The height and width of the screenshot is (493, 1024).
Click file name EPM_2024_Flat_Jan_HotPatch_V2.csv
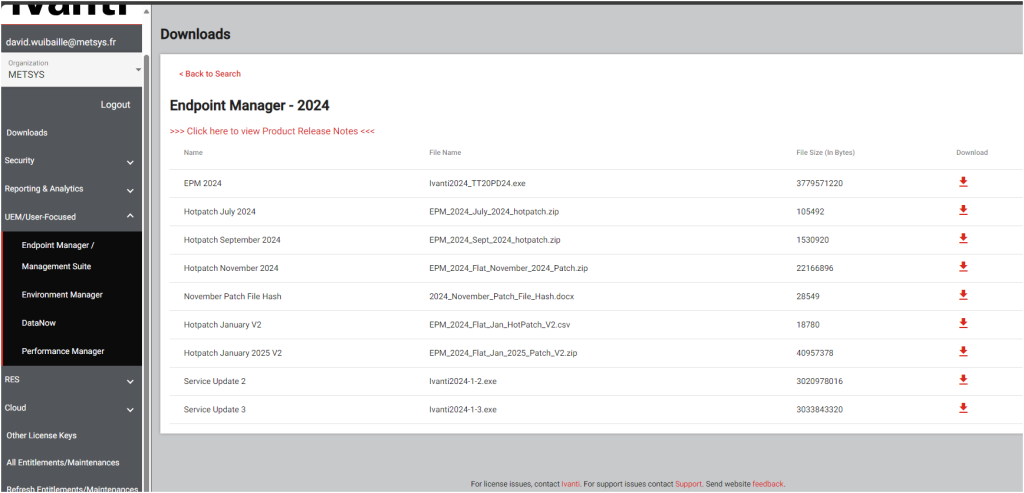501,325
